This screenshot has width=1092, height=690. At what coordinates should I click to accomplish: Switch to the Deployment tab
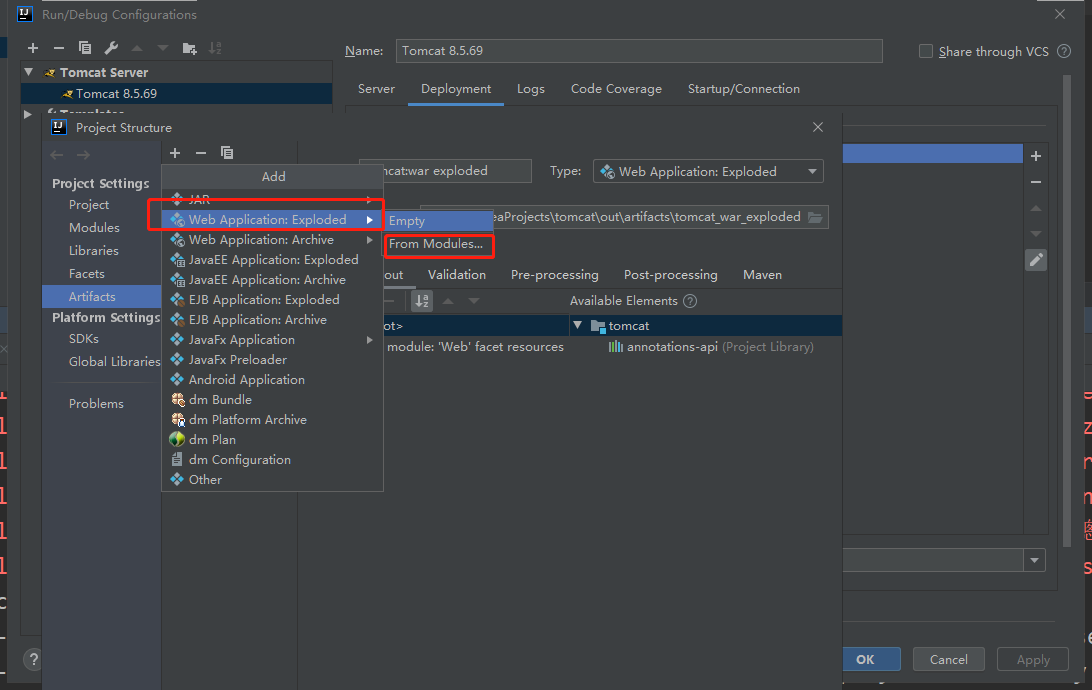point(455,89)
